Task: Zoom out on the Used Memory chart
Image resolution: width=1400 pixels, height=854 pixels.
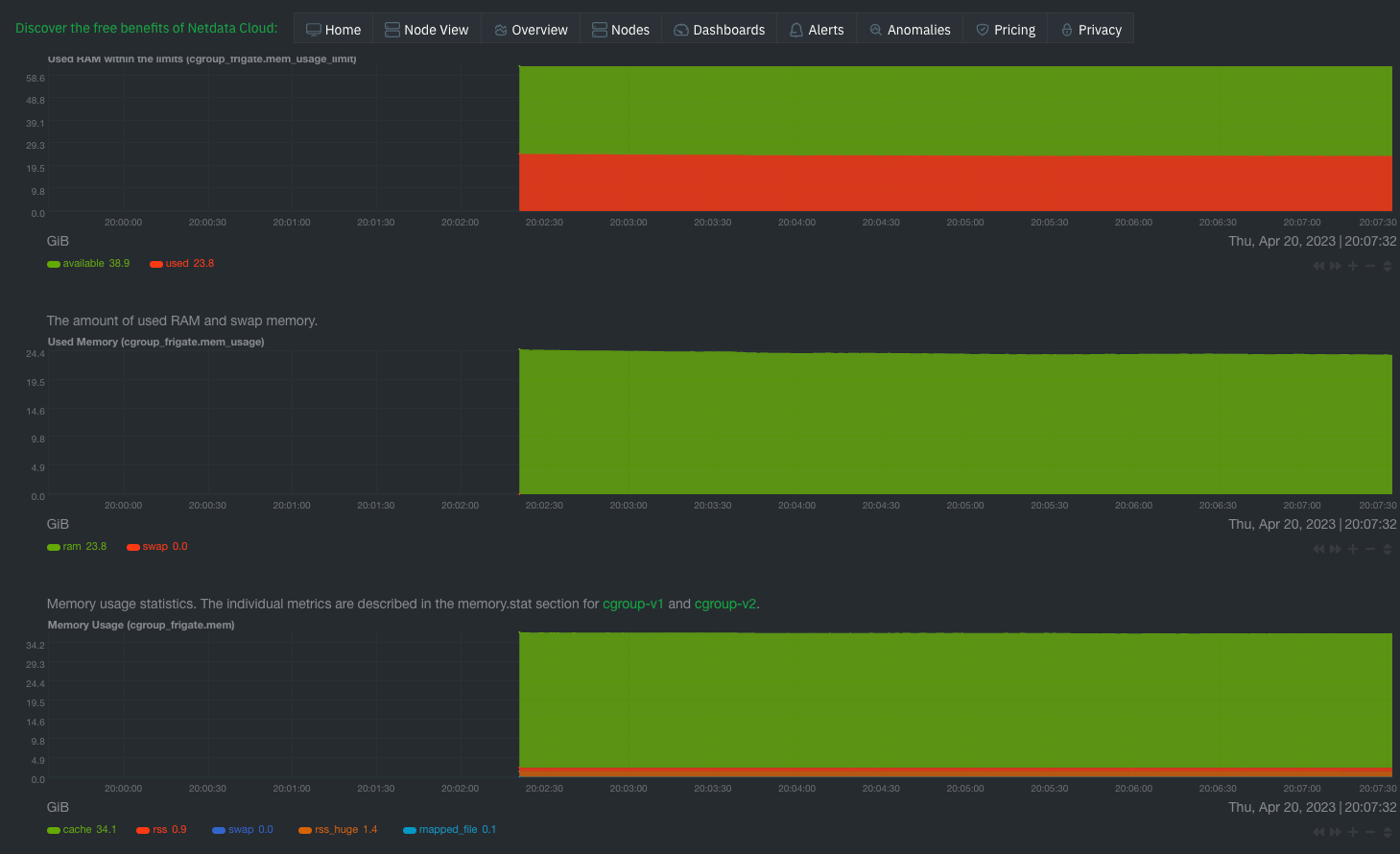Action: coord(1370,549)
